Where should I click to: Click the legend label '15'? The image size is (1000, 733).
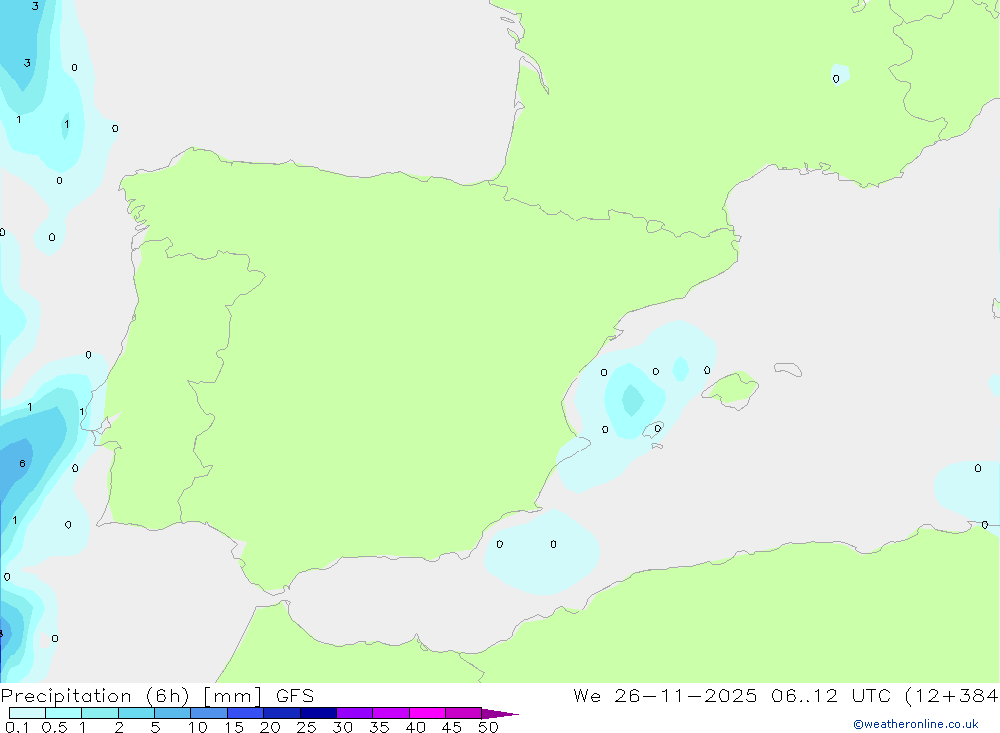(234, 727)
